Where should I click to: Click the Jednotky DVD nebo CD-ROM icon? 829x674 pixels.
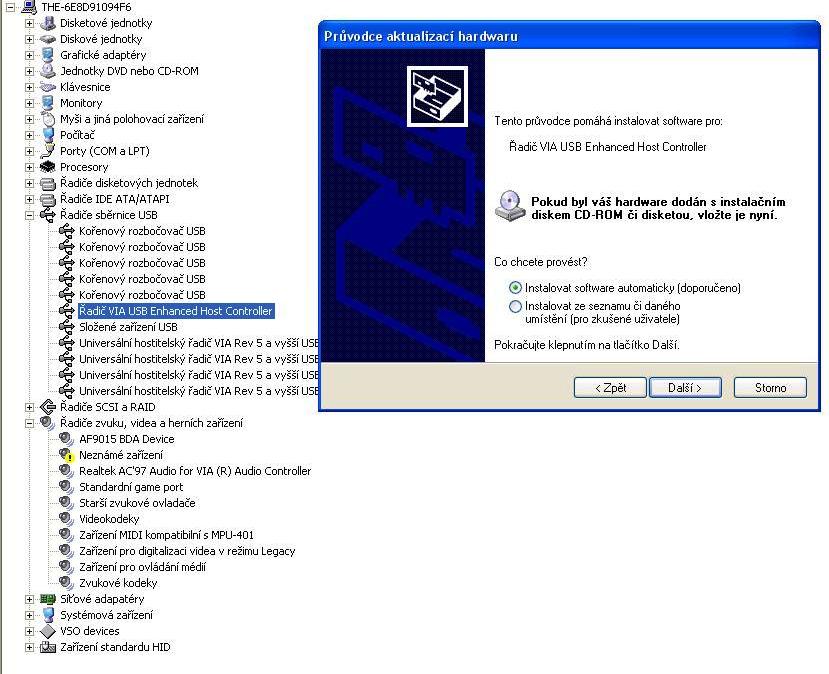(48, 71)
